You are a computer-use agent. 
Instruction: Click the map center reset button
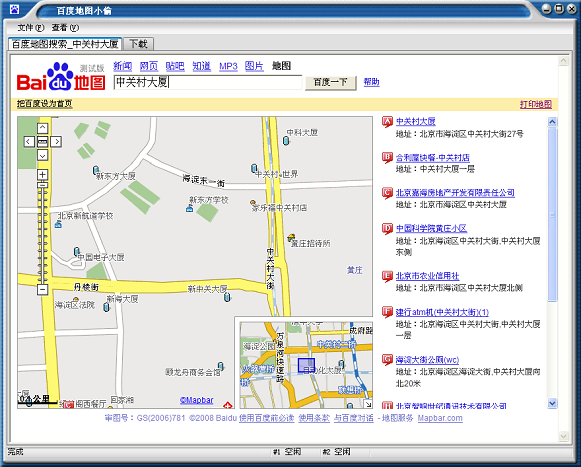coord(43,142)
